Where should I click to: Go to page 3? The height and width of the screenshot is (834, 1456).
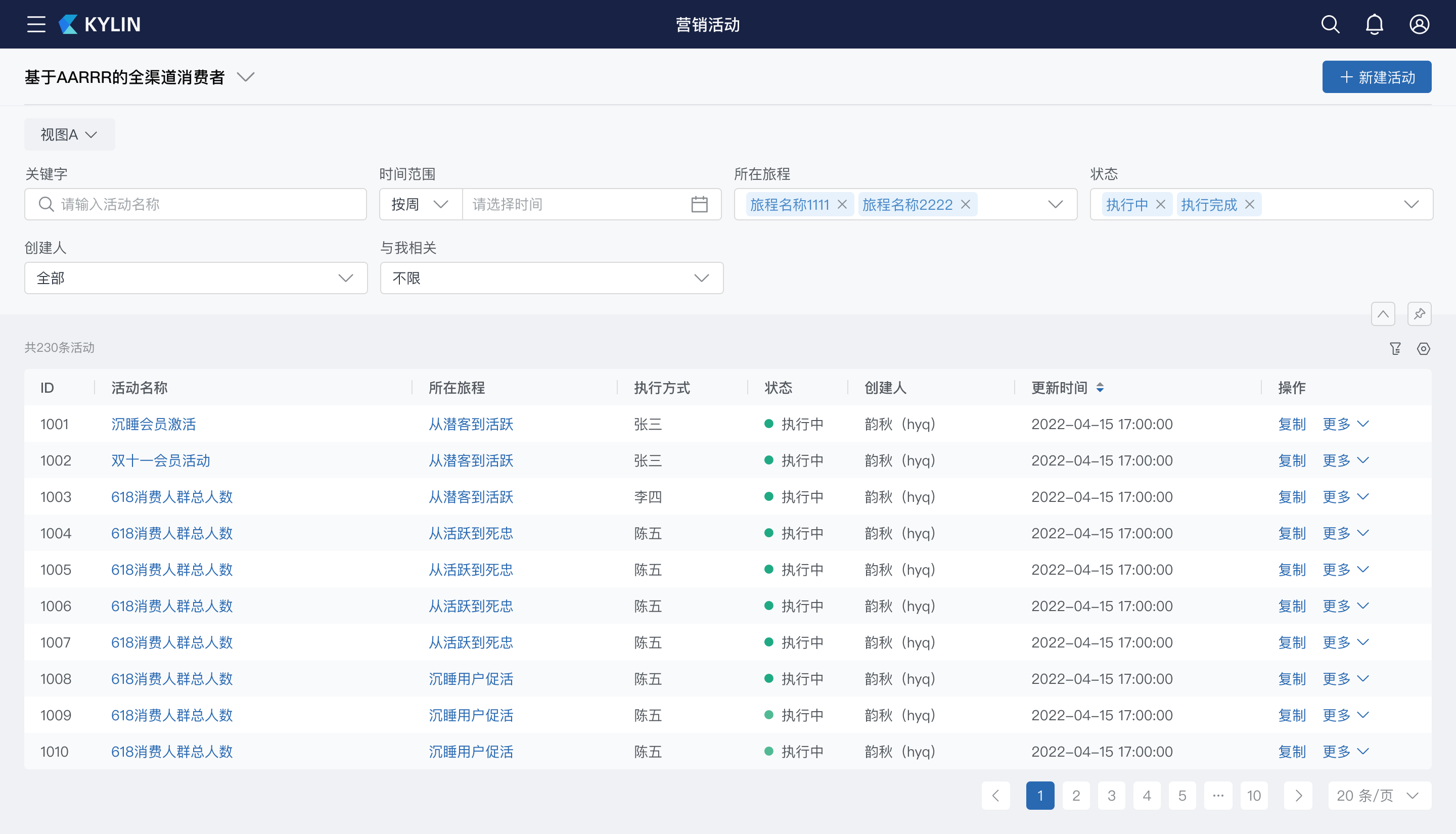1111,795
